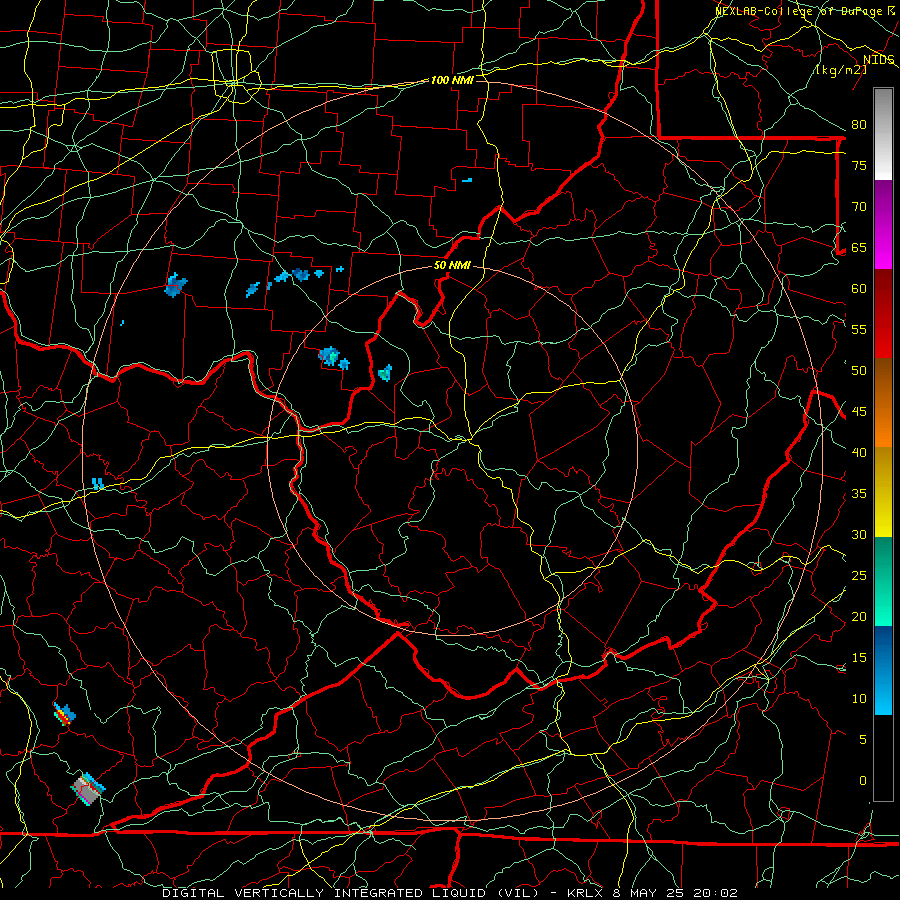
Task: Click the 10 value on the color scale
Action: click(x=859, y=699)
